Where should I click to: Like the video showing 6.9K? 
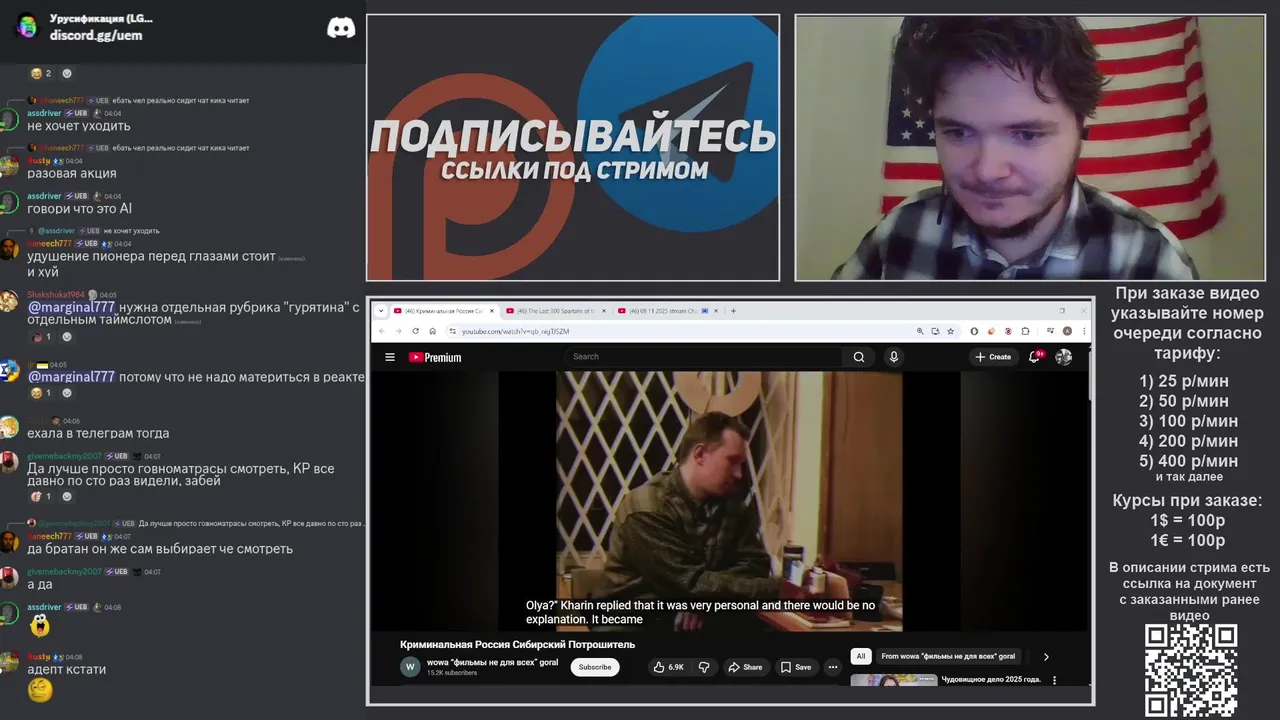(x=670, y=667)
